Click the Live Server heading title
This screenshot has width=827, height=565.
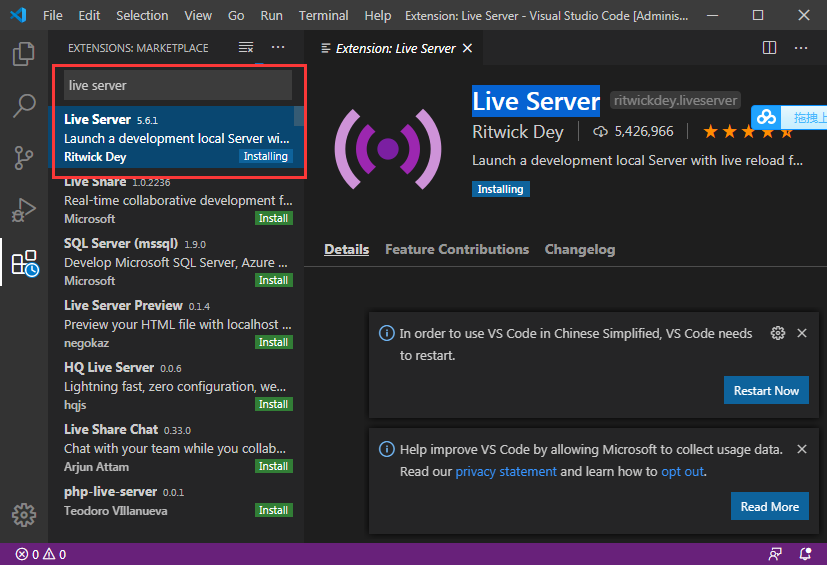536,101
